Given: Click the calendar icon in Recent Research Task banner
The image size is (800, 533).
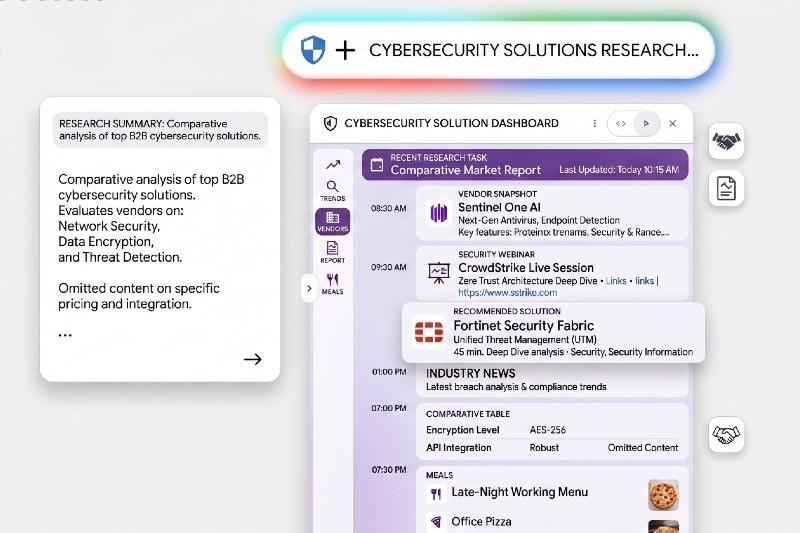Looking at the screenshot, I should (x=377, y=165).
